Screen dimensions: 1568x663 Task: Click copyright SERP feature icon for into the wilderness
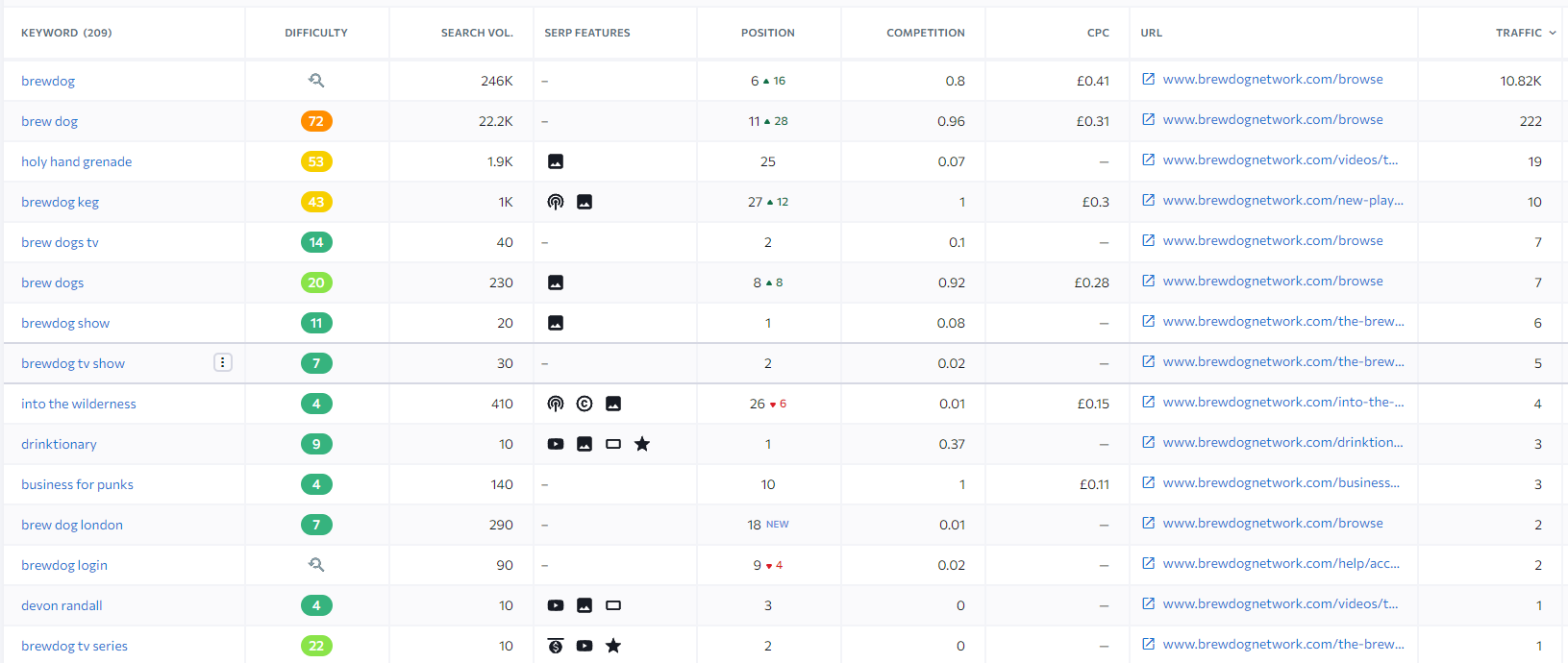(585, 404)
